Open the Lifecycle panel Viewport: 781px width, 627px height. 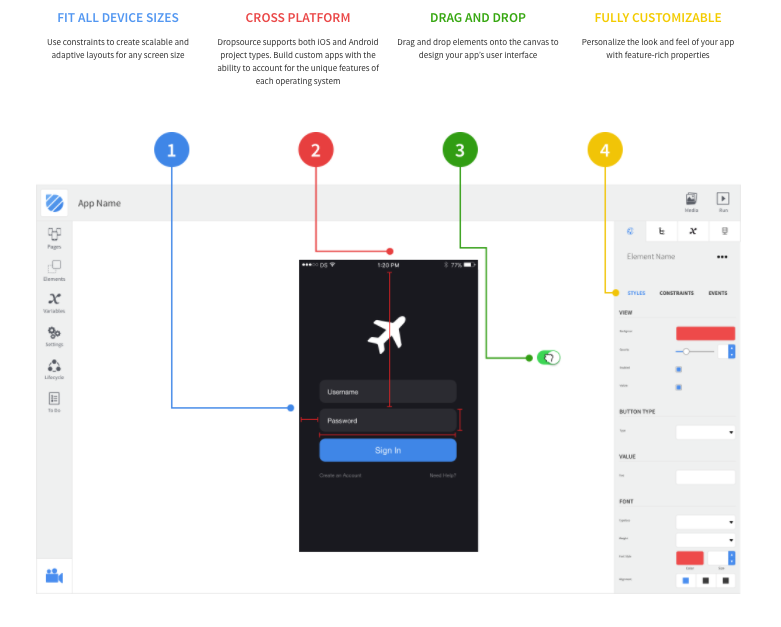coord(54,367)
